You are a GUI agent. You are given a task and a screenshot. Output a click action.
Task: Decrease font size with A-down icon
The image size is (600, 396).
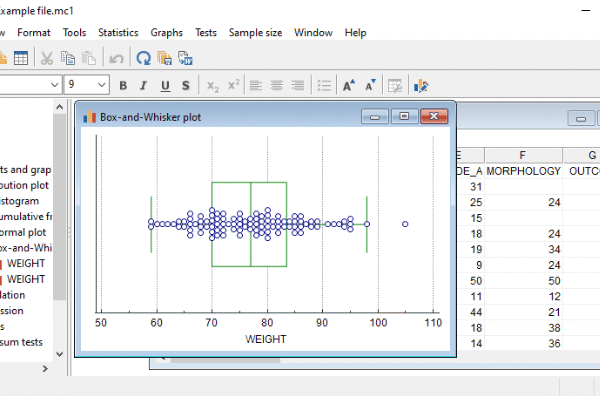(370, 85)
